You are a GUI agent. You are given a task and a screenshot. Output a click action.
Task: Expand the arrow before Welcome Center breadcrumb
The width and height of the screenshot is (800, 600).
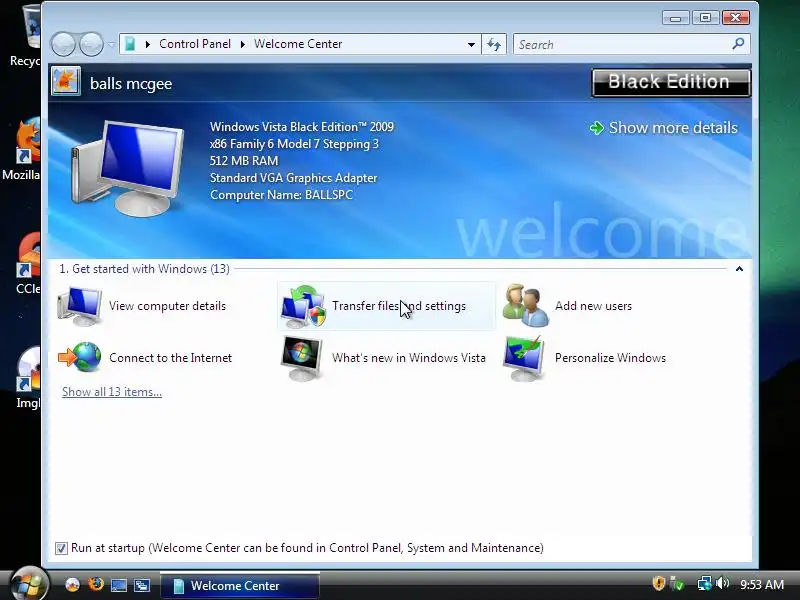point(243,44)
